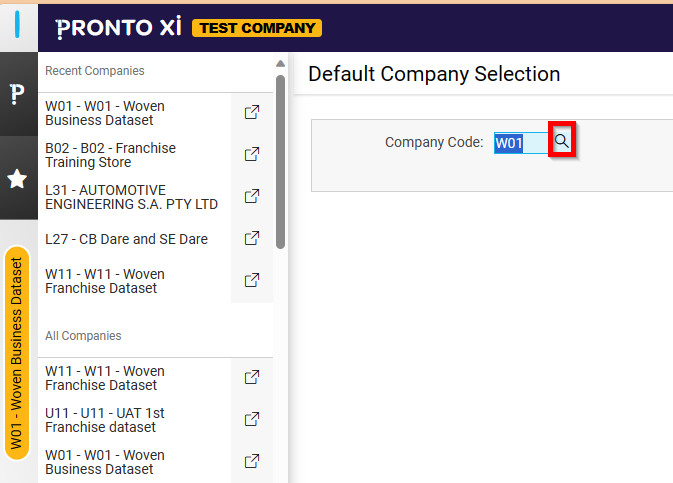This screenshot has height=483, width=673.
Task: Open the All Companies W01 entry in new window
Action: click(252, 462)
